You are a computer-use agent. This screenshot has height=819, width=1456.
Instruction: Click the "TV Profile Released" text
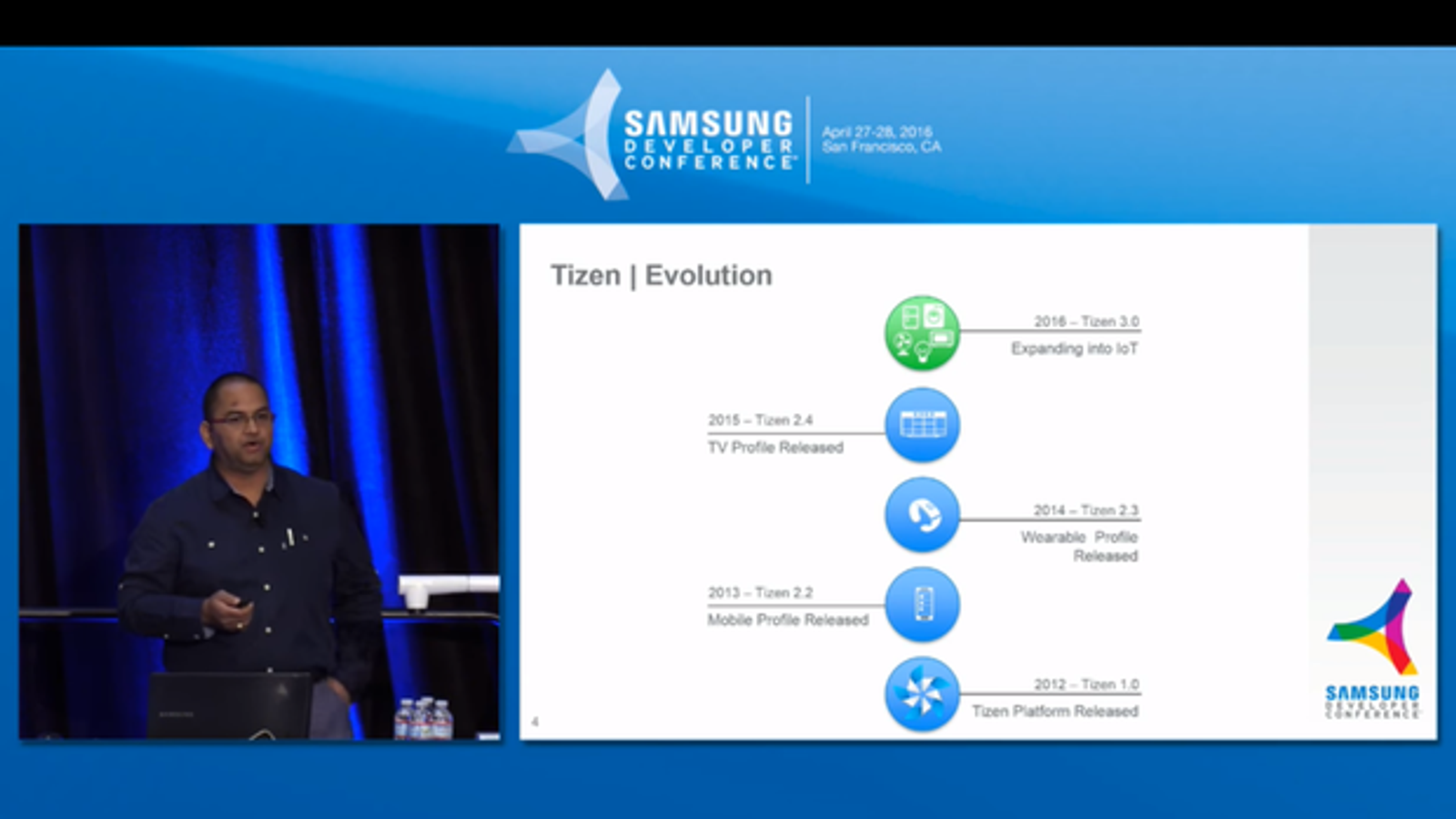coord(776,448)
